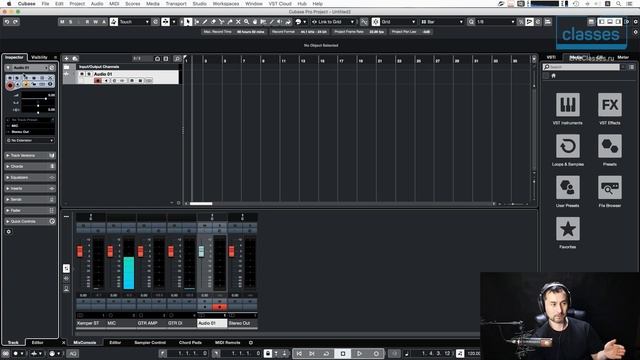Toggle the AQ auto quantize button
The width and height of the screenshot is (640, 360).
73,353
